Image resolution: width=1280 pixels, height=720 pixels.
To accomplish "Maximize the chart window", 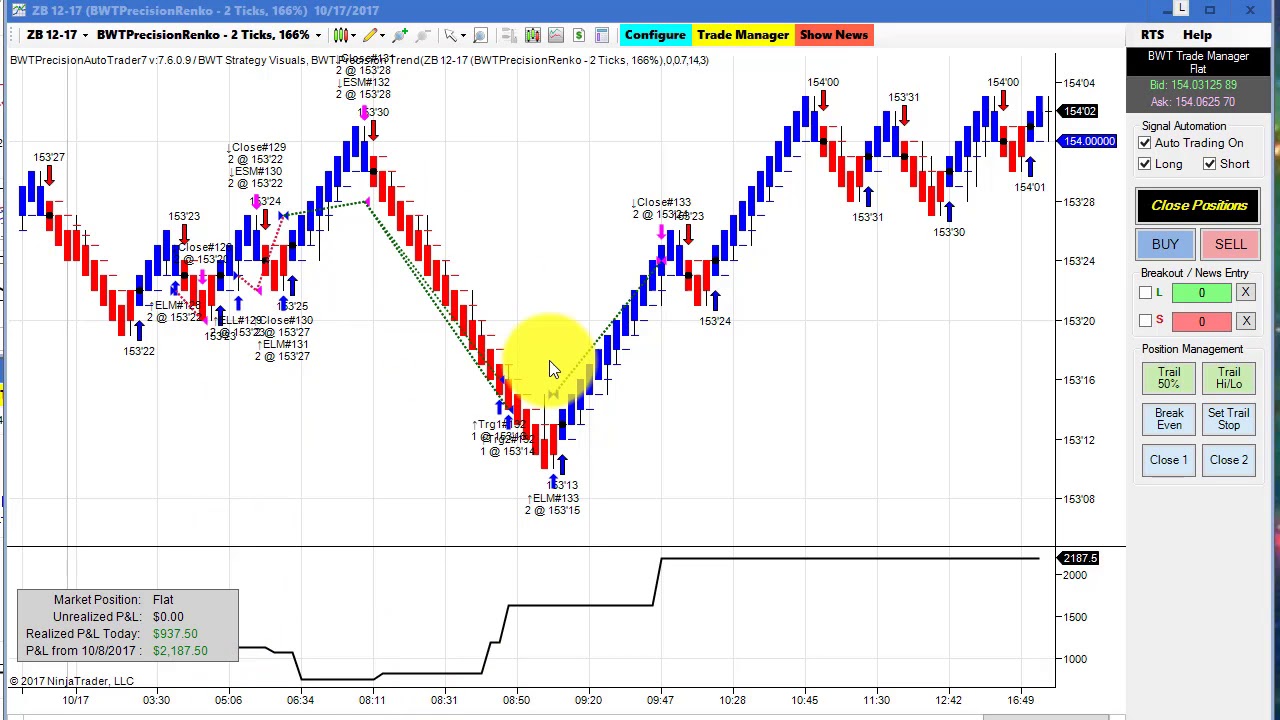I will (x=1210, y=10).
